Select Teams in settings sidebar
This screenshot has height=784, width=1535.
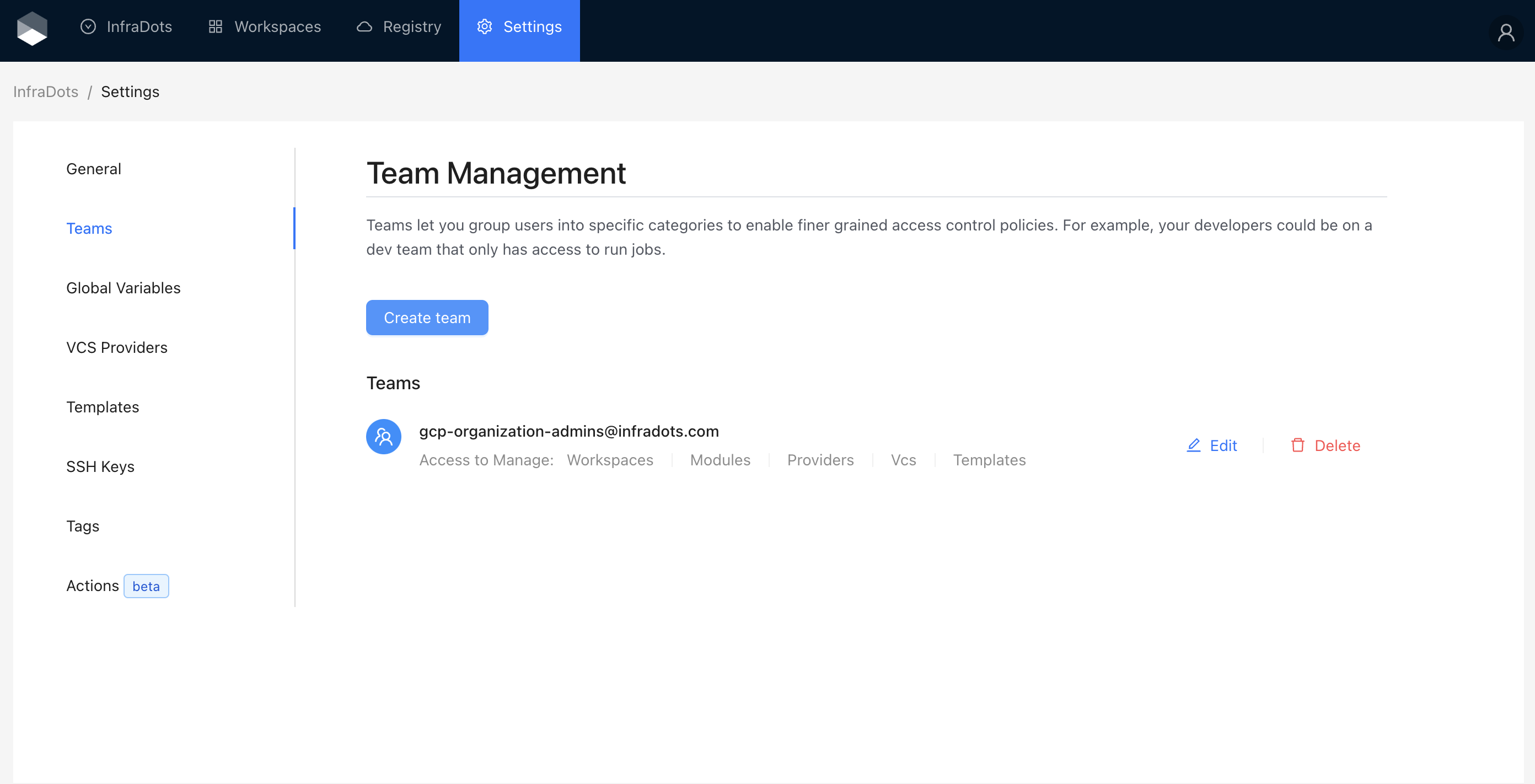pos(89,229)
